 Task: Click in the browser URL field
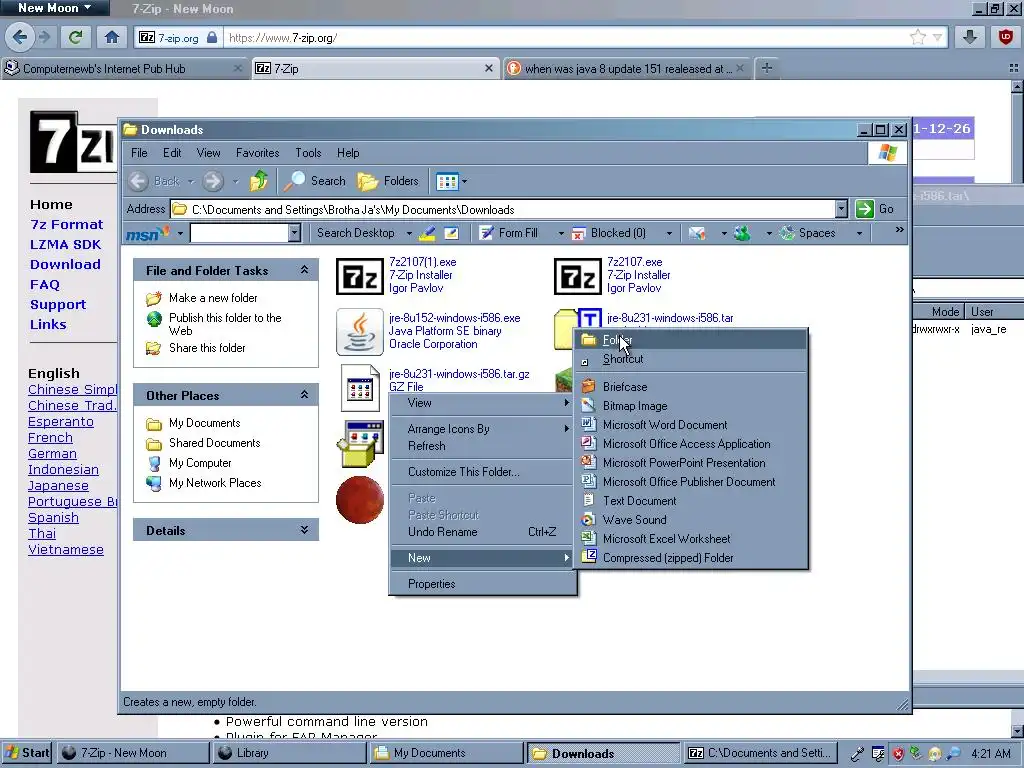(x=565, y=38)
